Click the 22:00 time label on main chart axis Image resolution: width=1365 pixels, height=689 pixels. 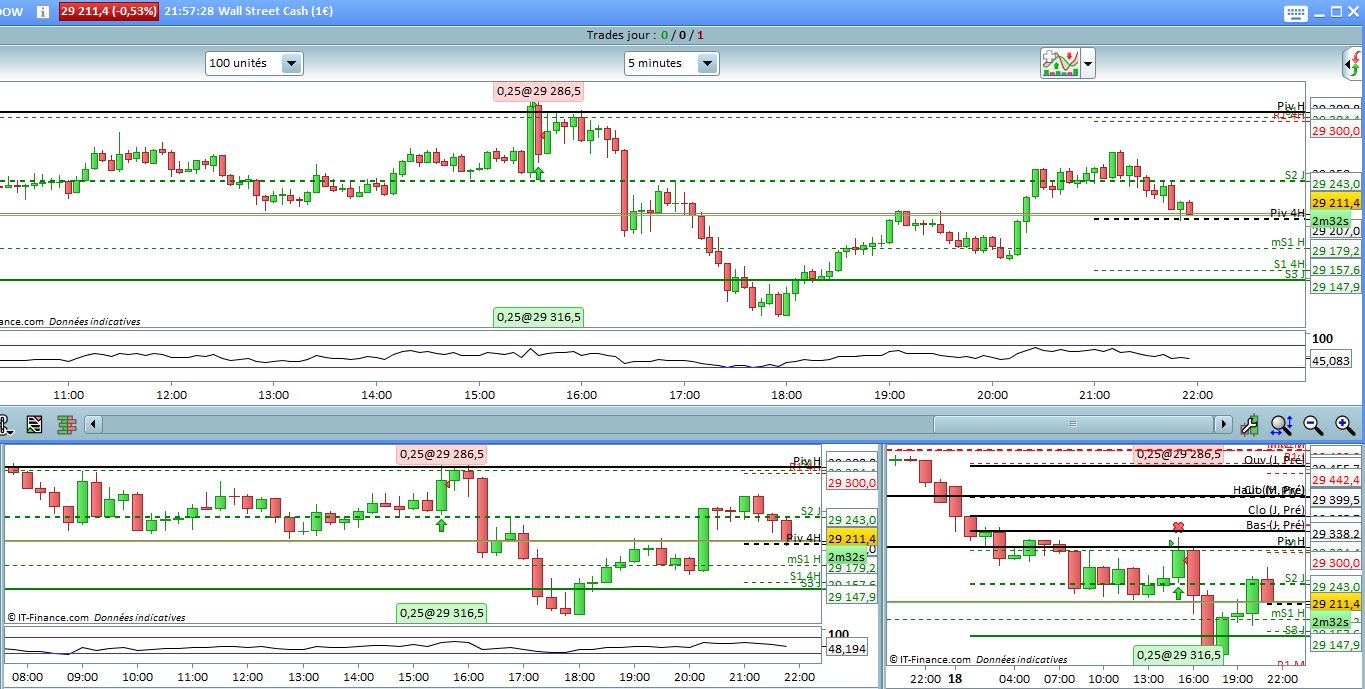point(1197,394)
